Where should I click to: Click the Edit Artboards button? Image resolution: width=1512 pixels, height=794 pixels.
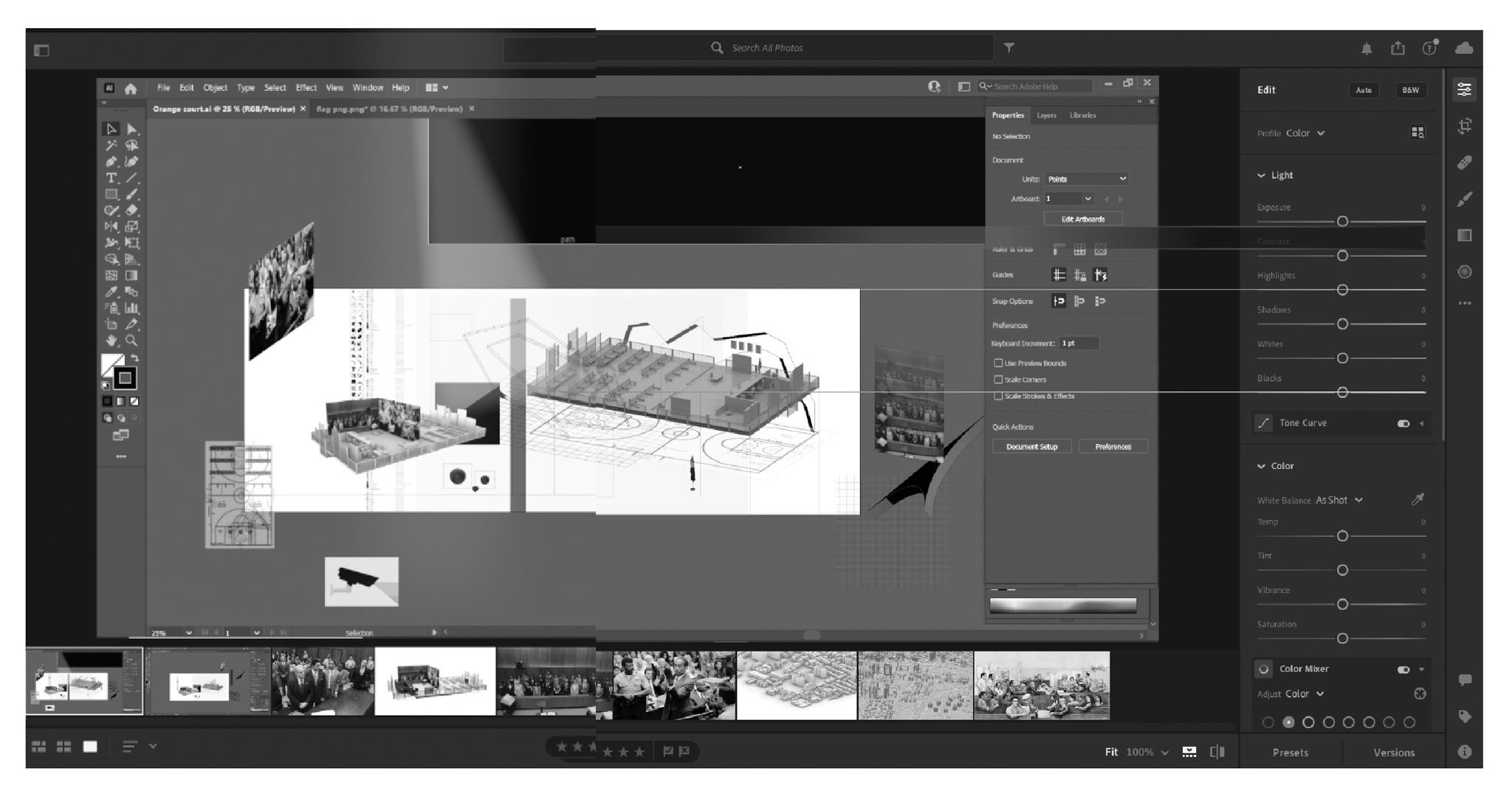point(1083,219)
